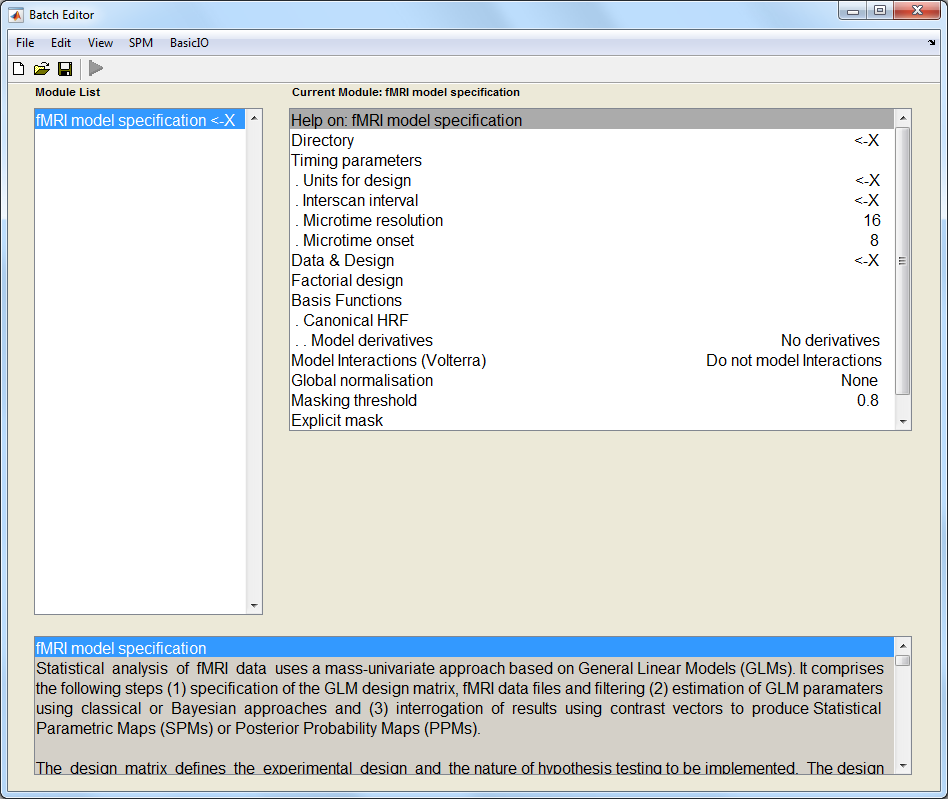
Task: Select the Masking threshold row
Action: click(354, 401)
